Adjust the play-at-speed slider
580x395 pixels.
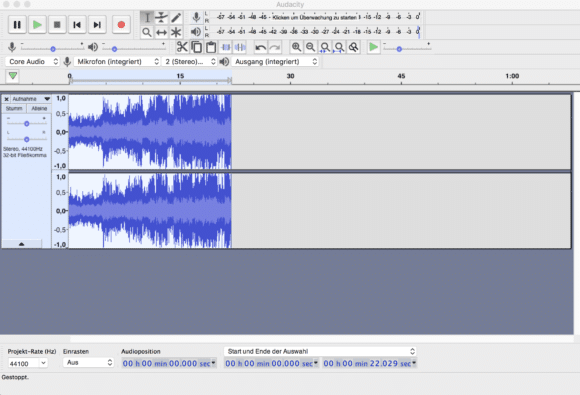[407, 48]
